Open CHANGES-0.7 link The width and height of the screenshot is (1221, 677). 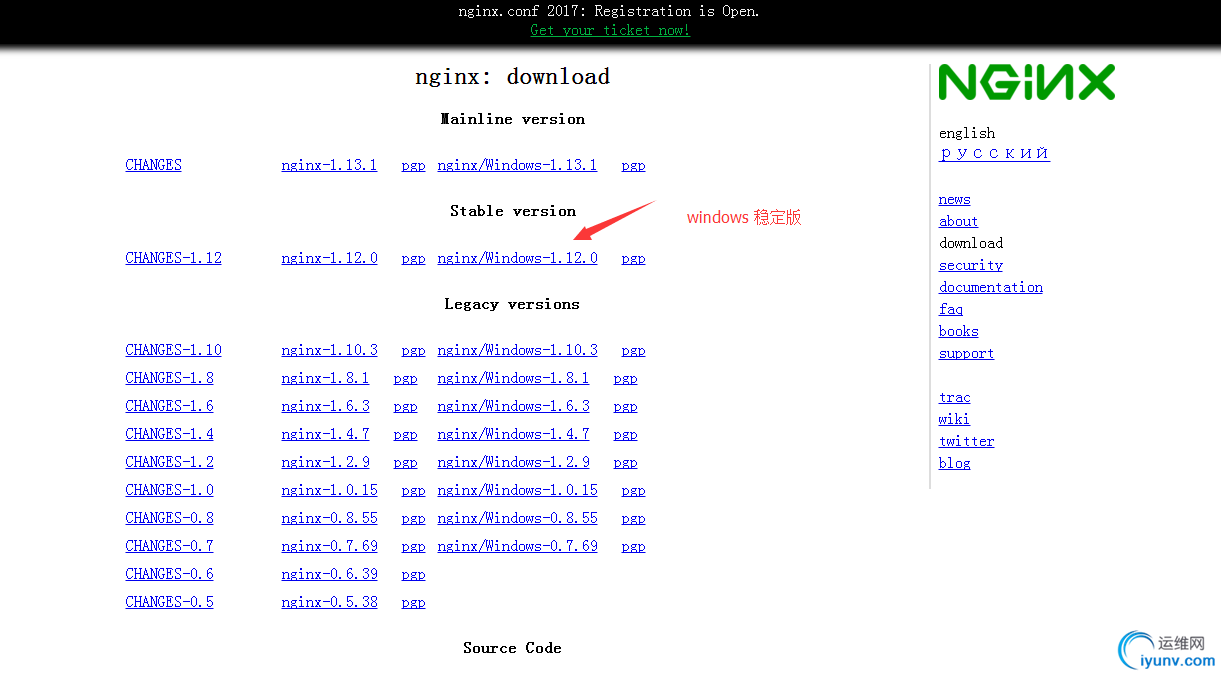point(169,546)
